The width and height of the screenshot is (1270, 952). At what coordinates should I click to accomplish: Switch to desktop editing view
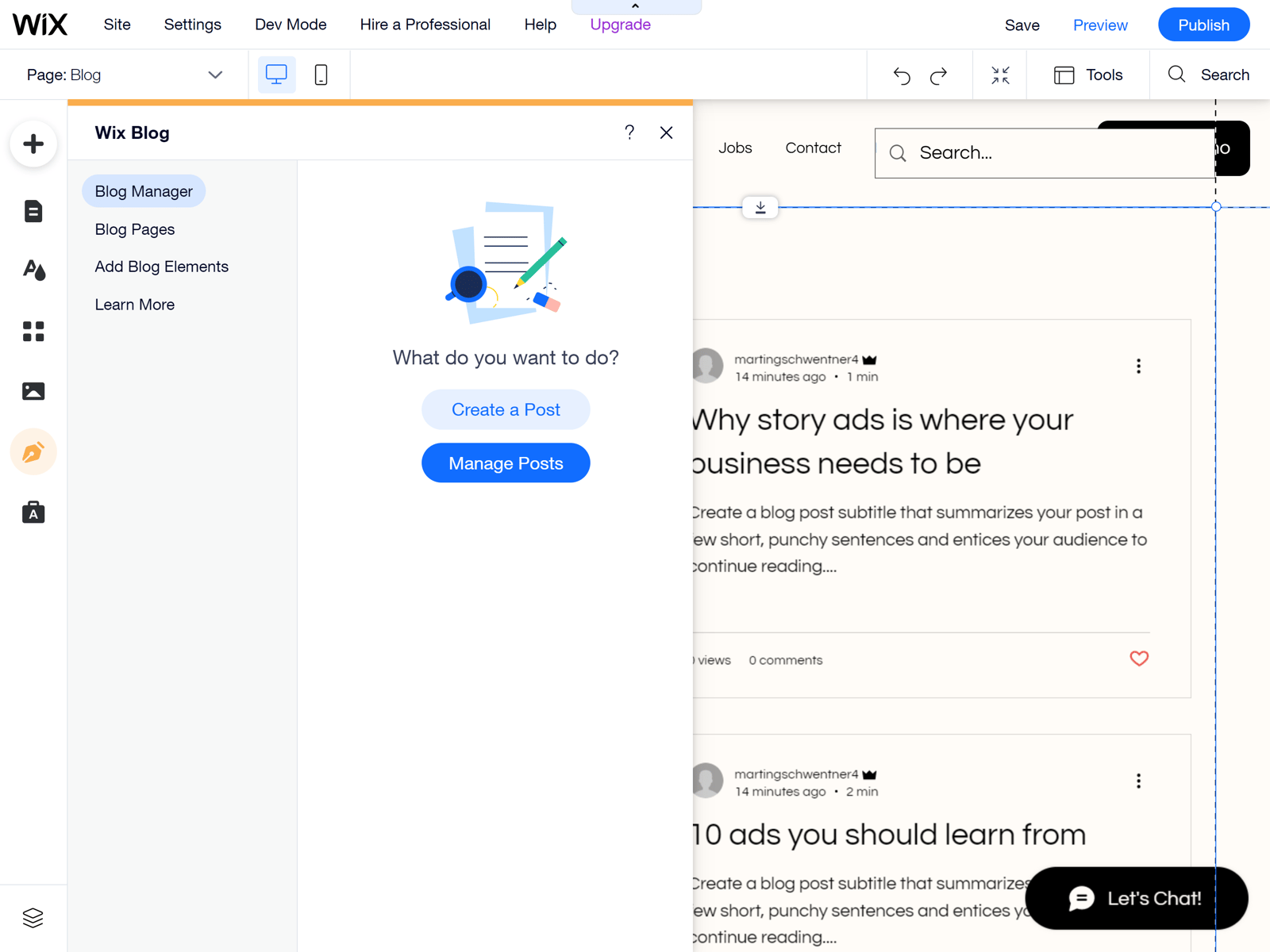pyautogui.click(x=275, y=74)
